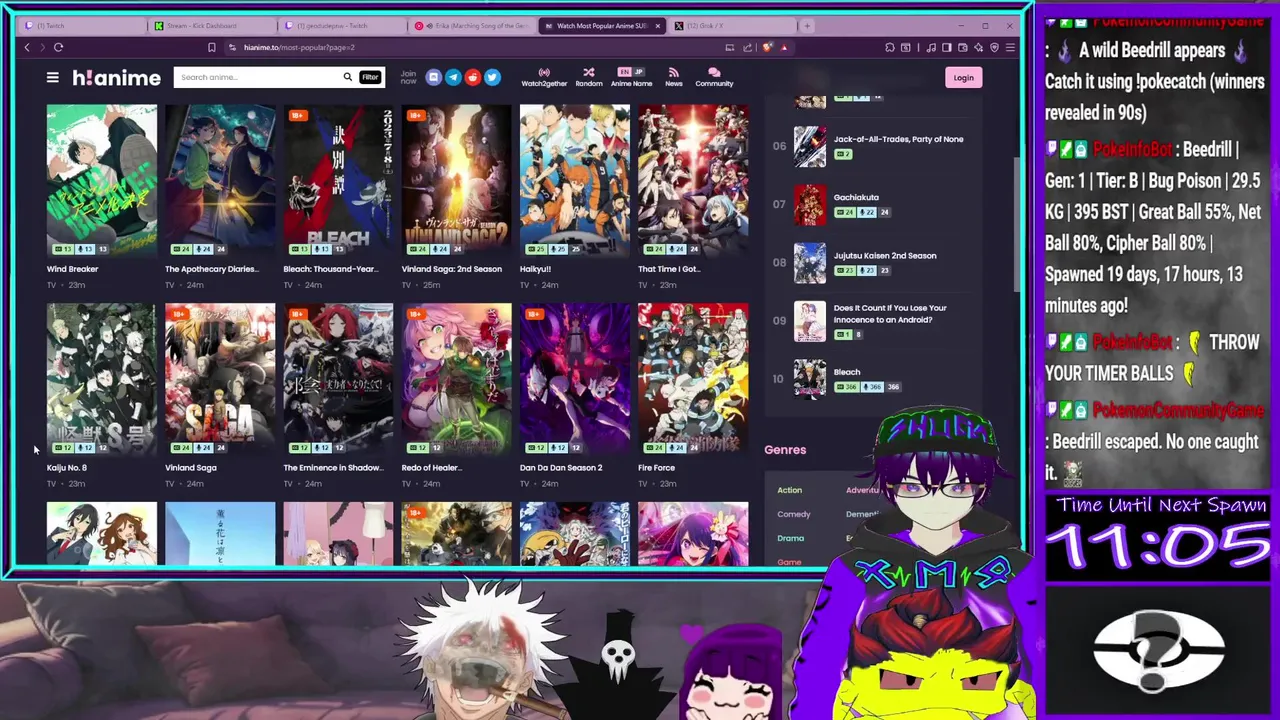
Task: Bookmark this page in the address bar
Action: (211, 47)
